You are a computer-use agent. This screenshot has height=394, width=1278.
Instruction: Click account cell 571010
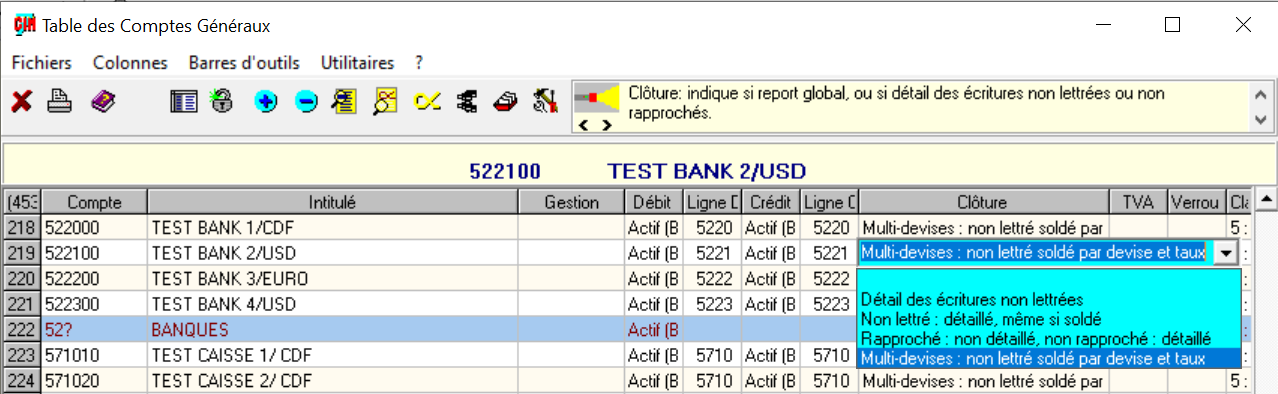(94, 354)
